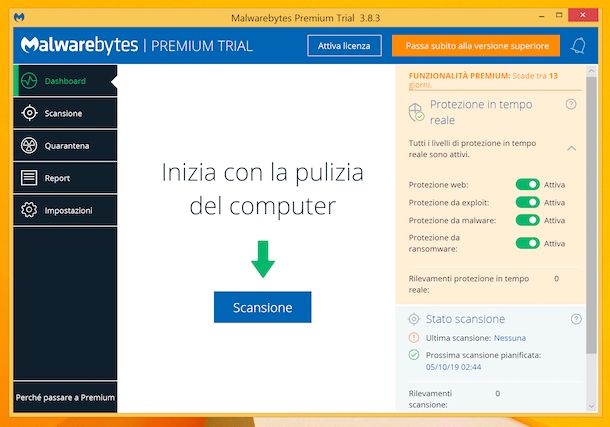Click the 'Stato scansione' heading
The height and width of the screenshot is (427, 610).
(465, 319)
